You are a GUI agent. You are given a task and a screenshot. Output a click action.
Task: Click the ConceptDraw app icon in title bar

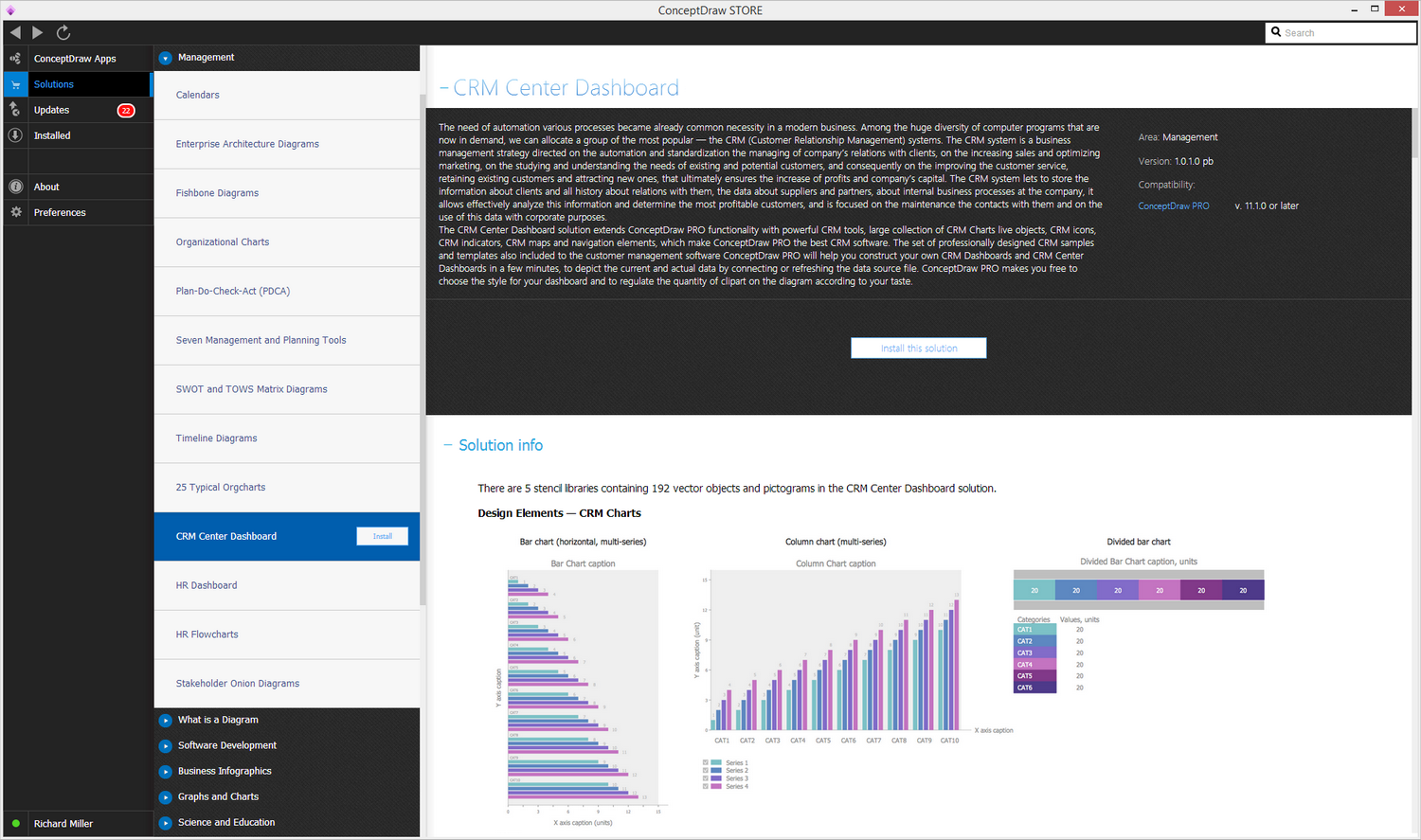[x=10, y=9]
